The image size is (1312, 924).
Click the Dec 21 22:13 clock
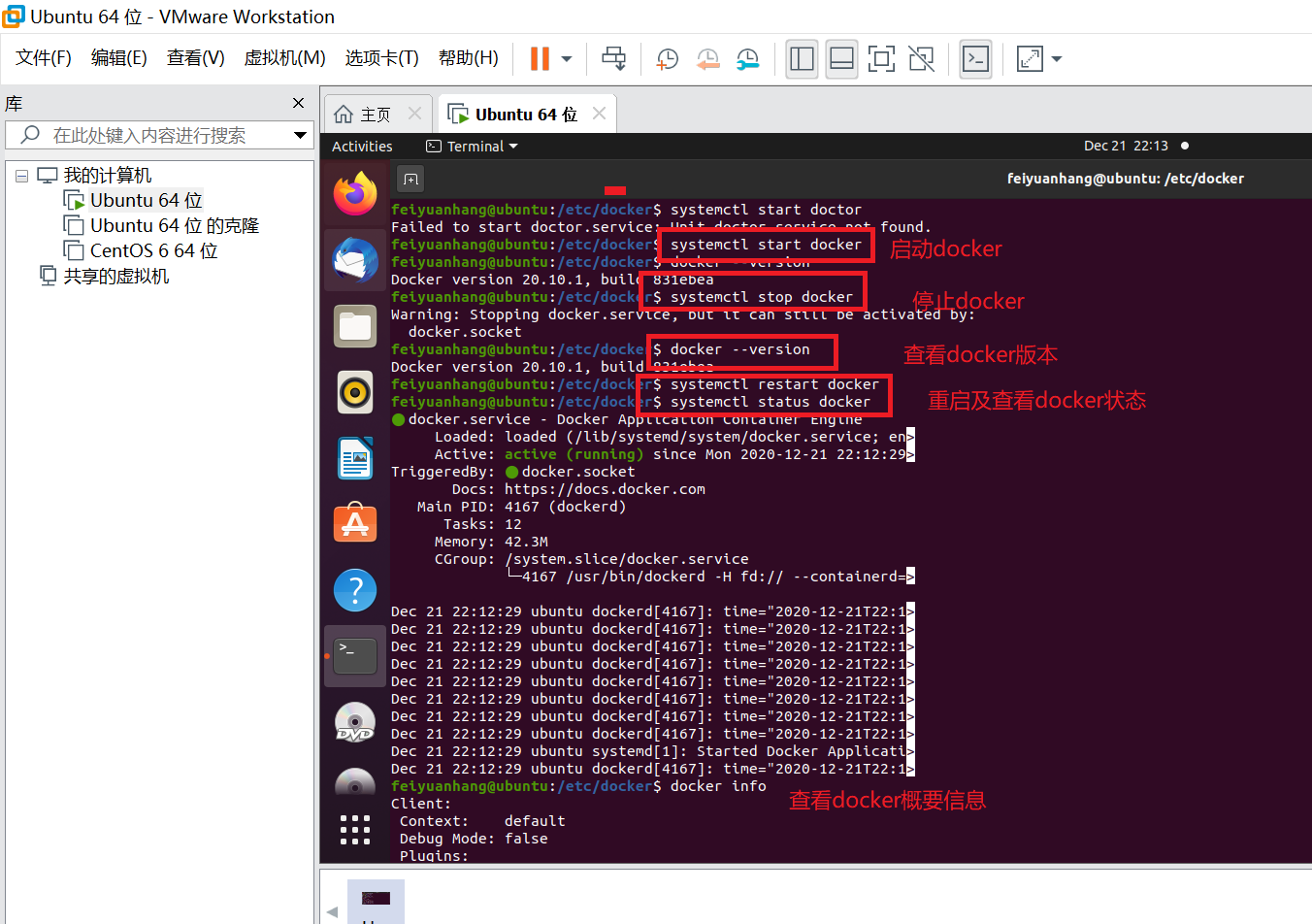[x=1126, y=146]
